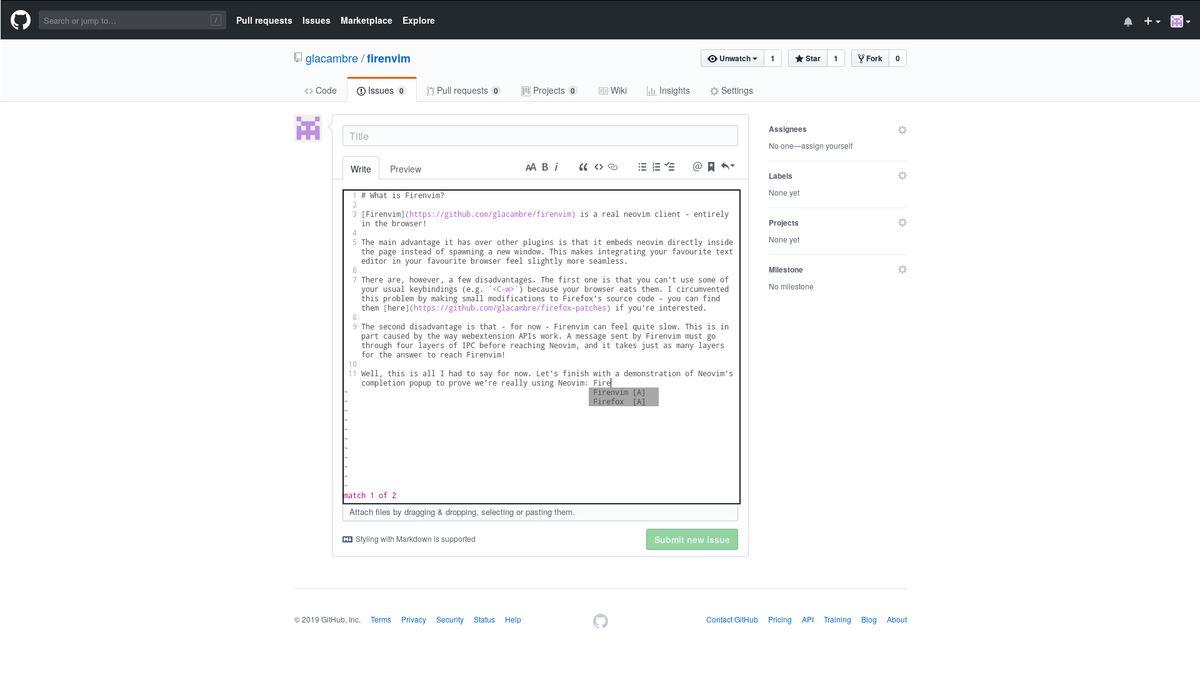The height and width of the screenshot is (675, 1200).
Task: Reference an issue with bookmark icon
Action: pyautogui.click(x=711, y=167)
